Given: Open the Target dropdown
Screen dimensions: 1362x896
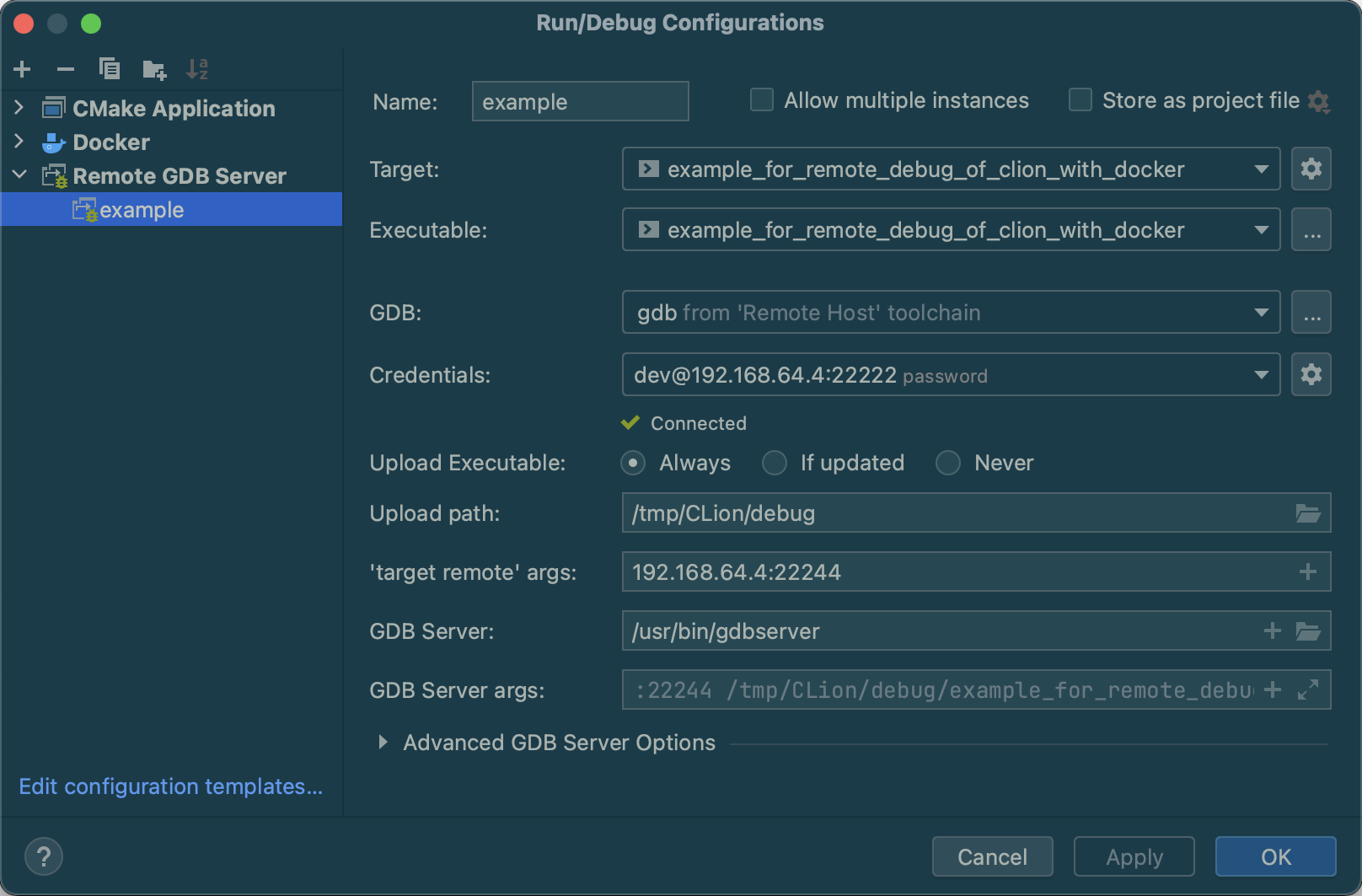Looking at the screenshot, I should pyautogui.click(x=952, y=169).
